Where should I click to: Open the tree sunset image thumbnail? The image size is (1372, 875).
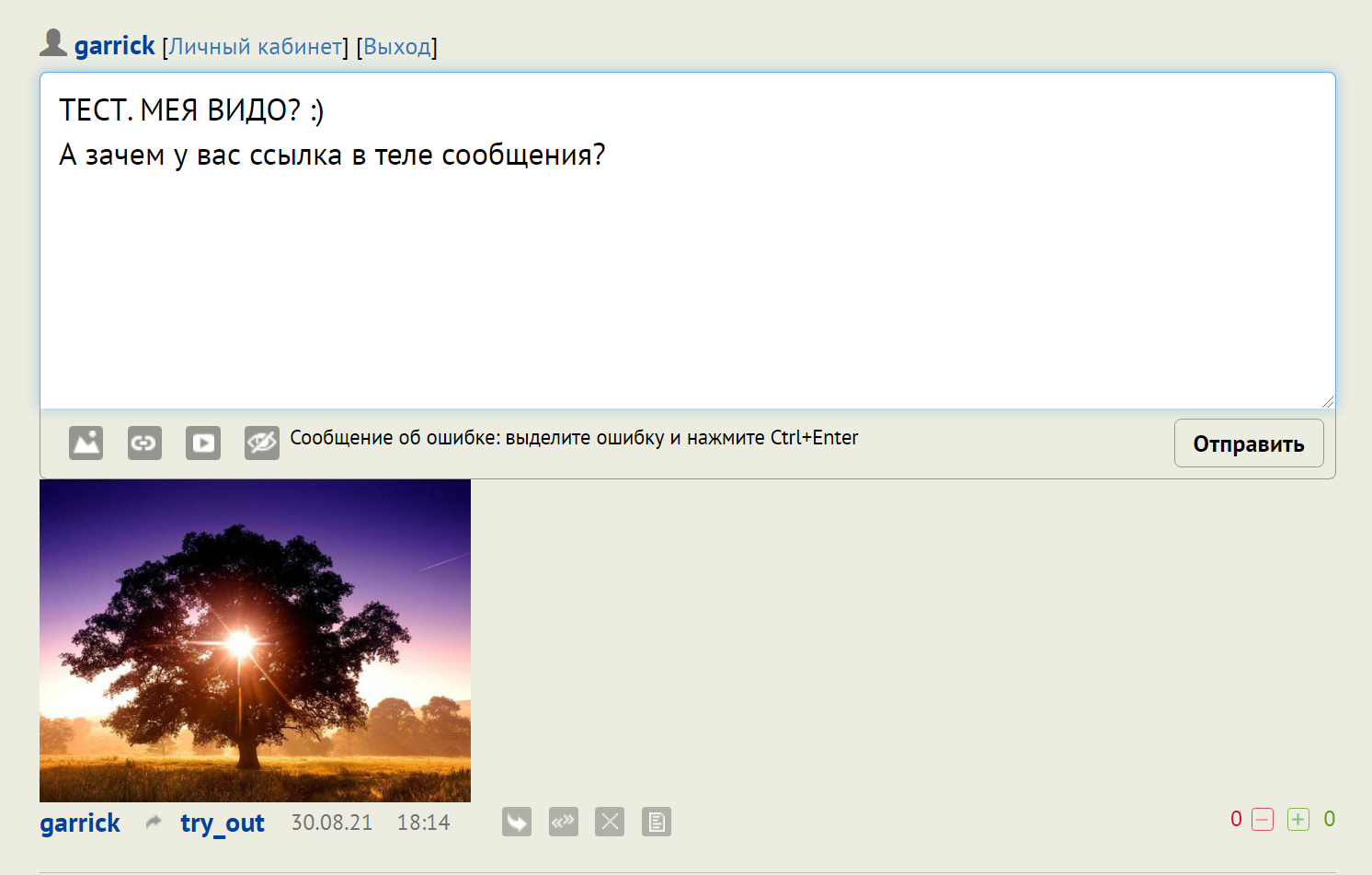pos(255,640)
